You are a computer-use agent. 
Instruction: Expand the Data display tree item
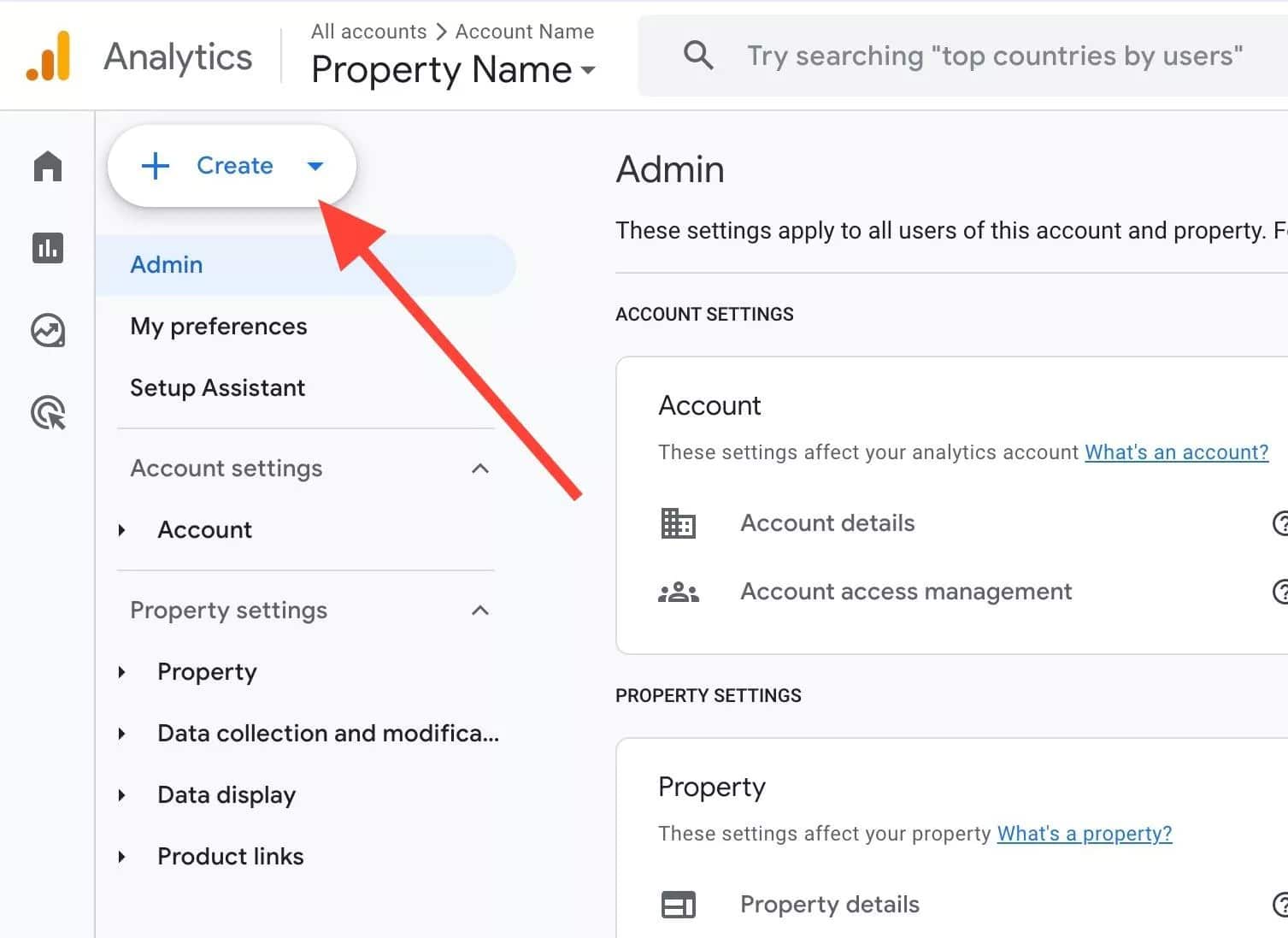pos(122,795)
